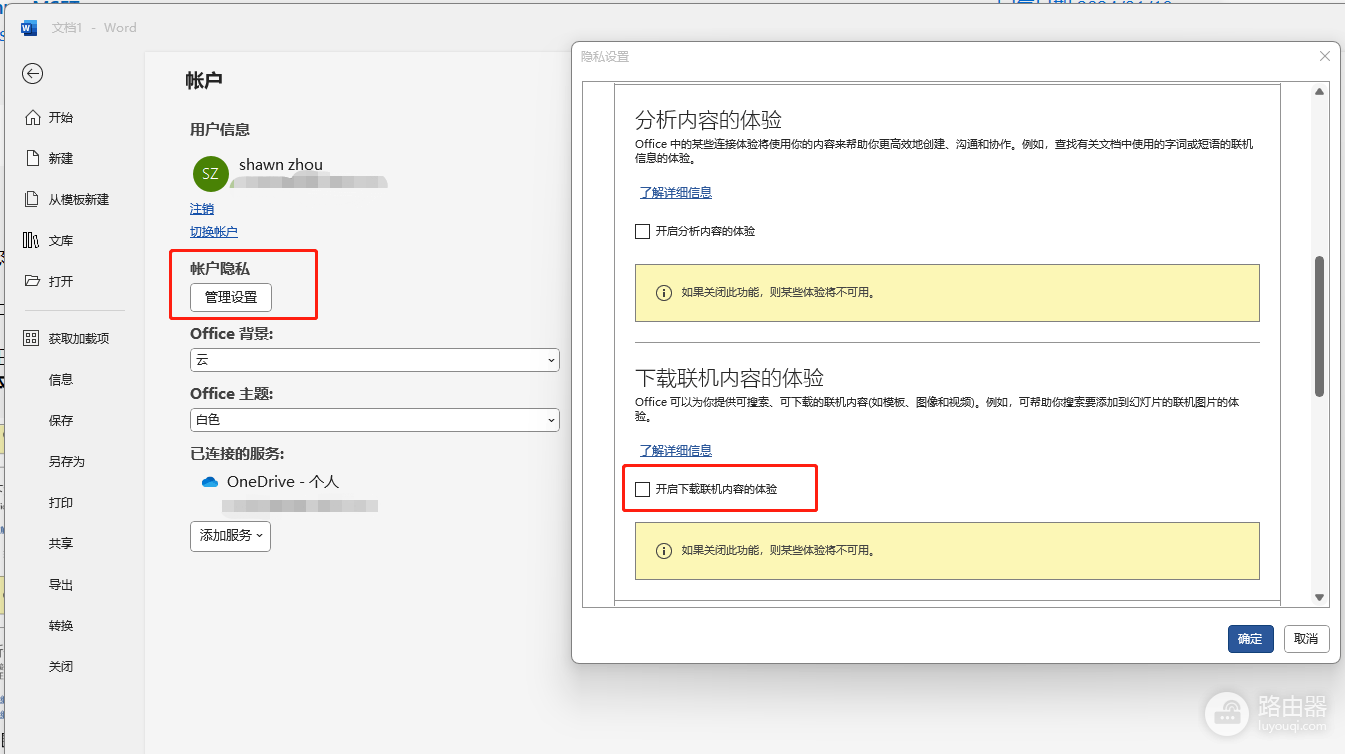Open the 另存为 menu item

[67, 461]
